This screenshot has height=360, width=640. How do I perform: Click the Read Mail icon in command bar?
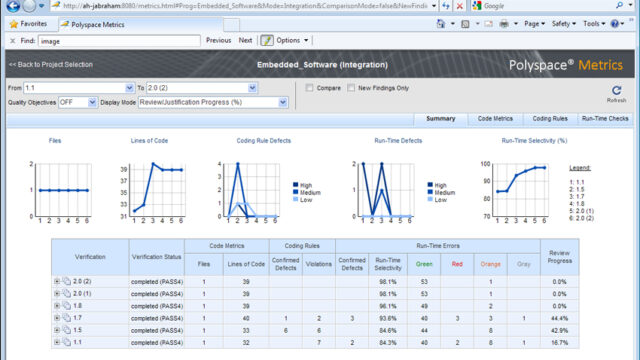[489, 24]
